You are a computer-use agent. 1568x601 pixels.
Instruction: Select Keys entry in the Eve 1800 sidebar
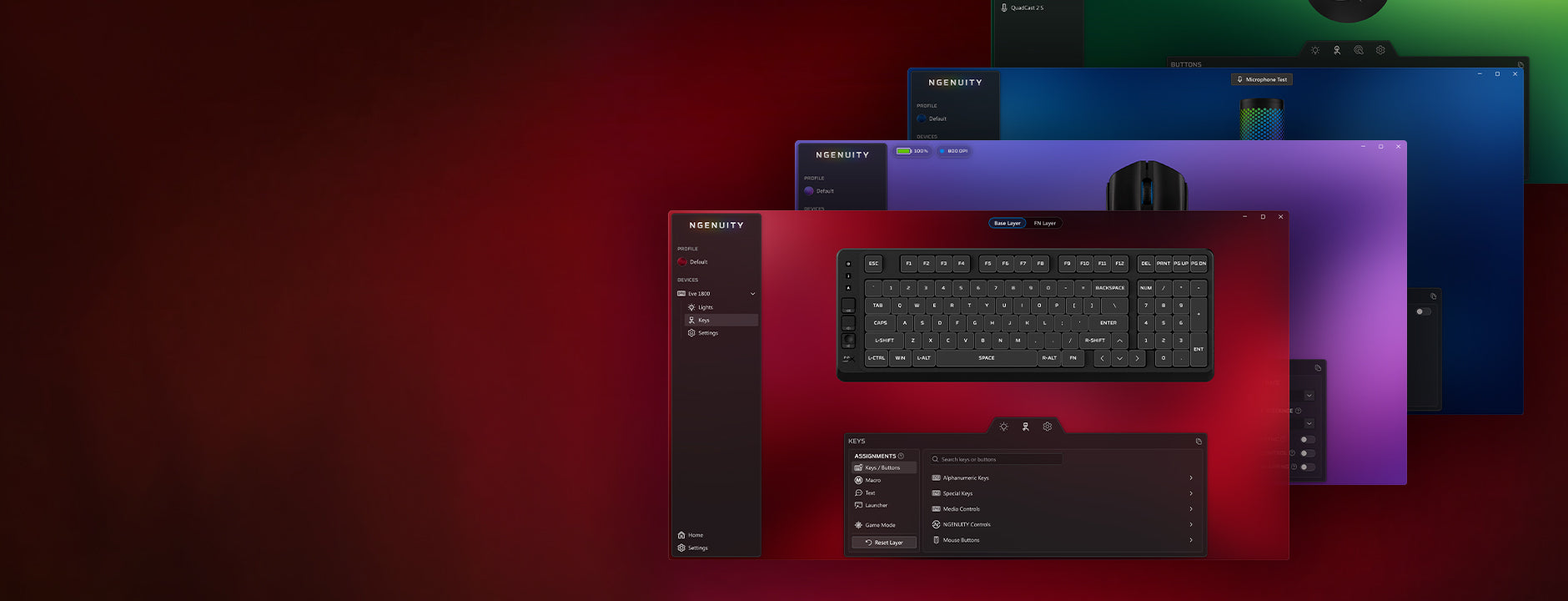click(x=721, y=320)
